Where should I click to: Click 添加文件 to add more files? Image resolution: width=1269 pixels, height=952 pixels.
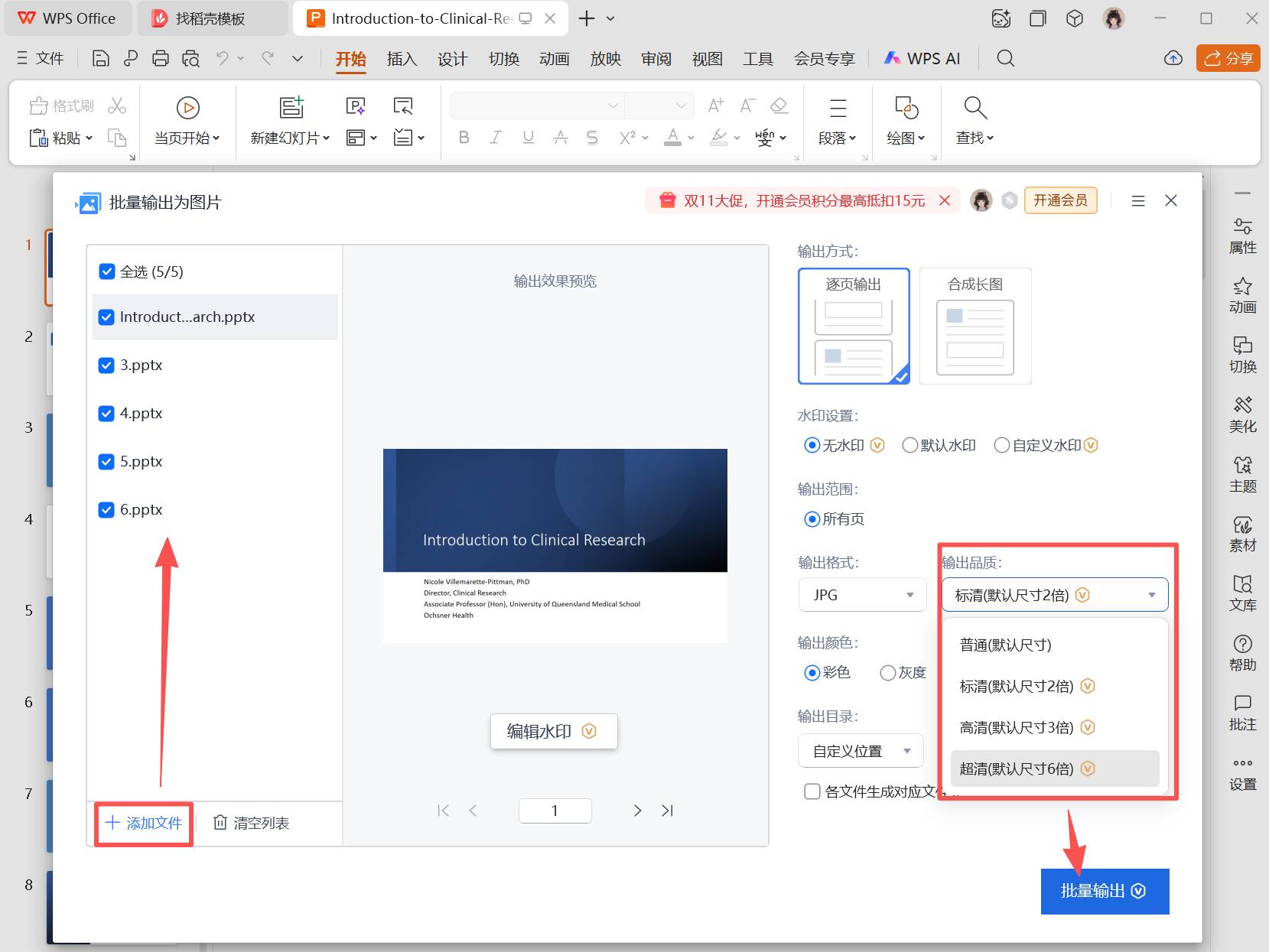(143, 823)
